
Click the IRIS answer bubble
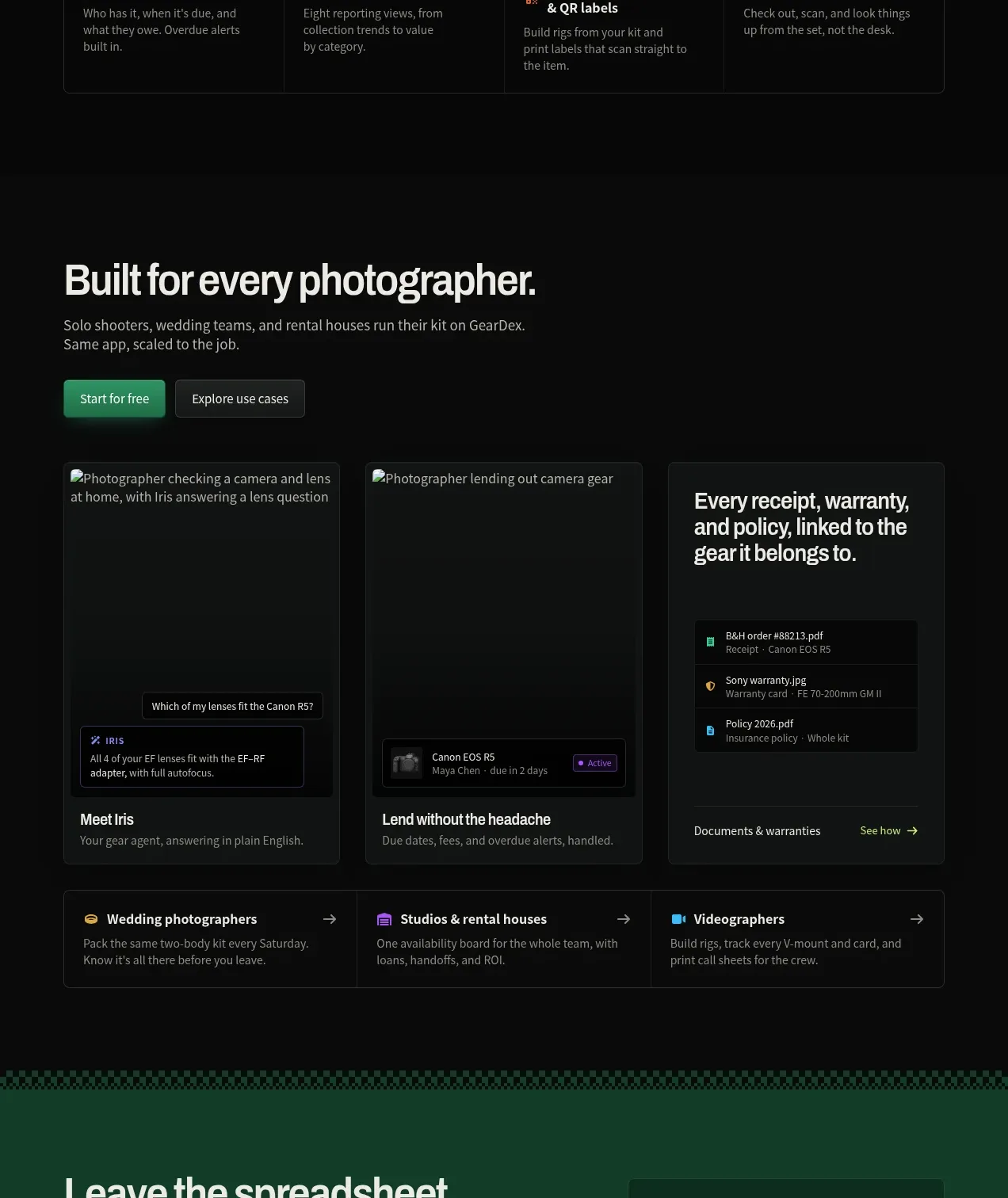tap(192, 757)
